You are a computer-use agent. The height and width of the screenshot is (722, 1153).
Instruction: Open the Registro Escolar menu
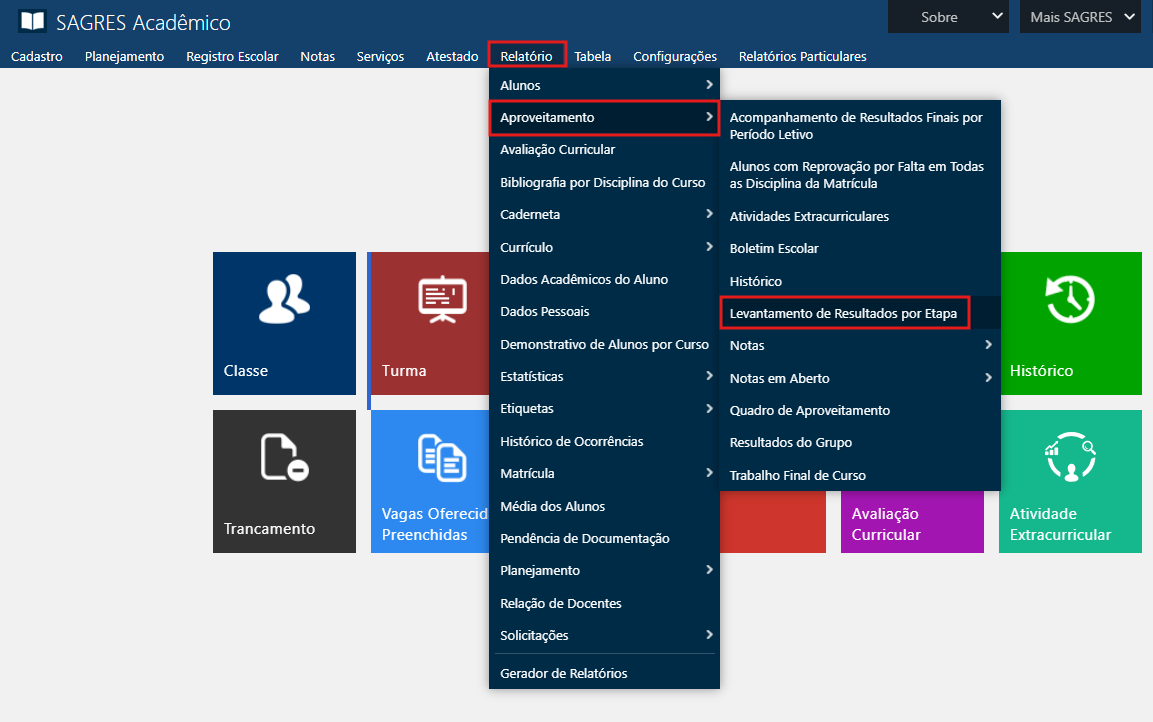232,56
